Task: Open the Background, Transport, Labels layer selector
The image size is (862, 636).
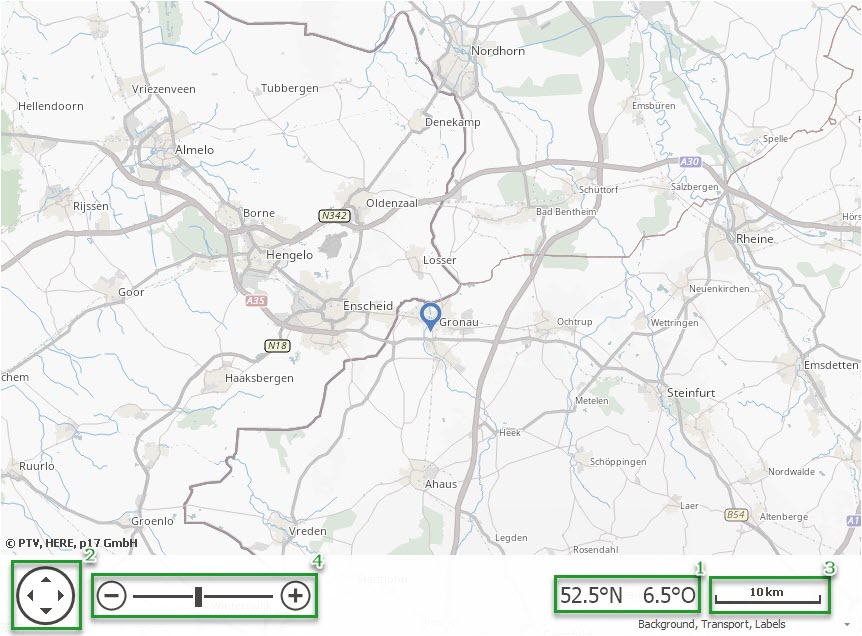Action: coord(711,624)
